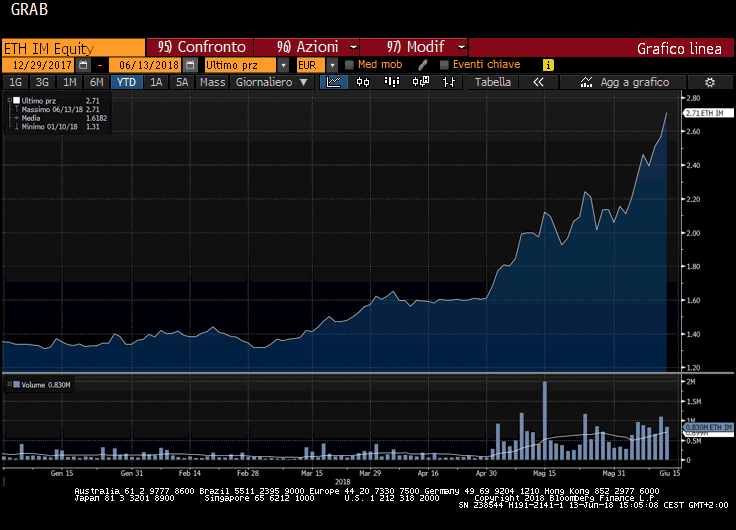The width and height of the screenshot is (736, 530).
Task: Open the EUR currency dropdown
Action: pyautogui.click(x=331, y=65)
